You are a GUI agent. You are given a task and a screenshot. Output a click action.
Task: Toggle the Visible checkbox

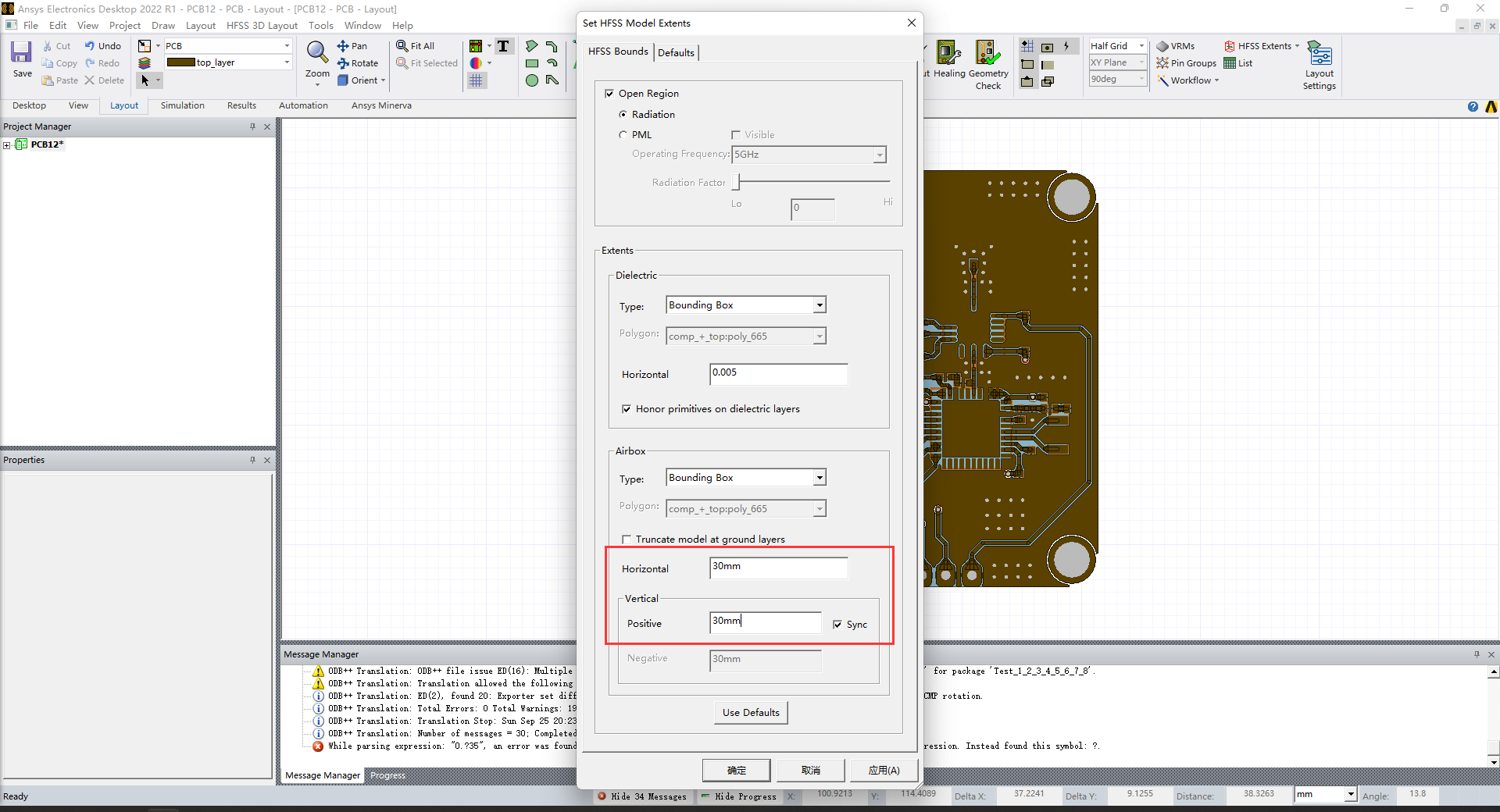pos(735,134)
